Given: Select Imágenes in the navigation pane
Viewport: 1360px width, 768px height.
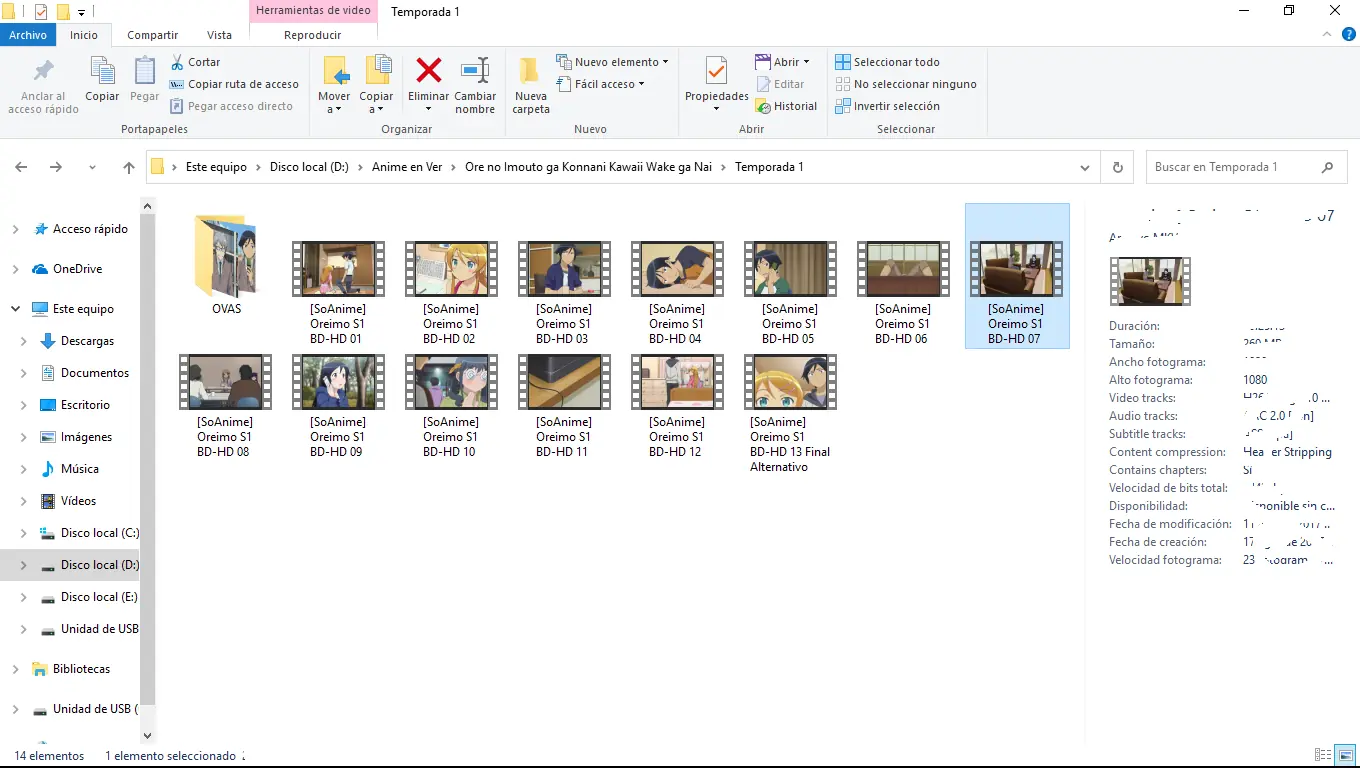Looking at the screenshot, I should click(x=86, y=437).
